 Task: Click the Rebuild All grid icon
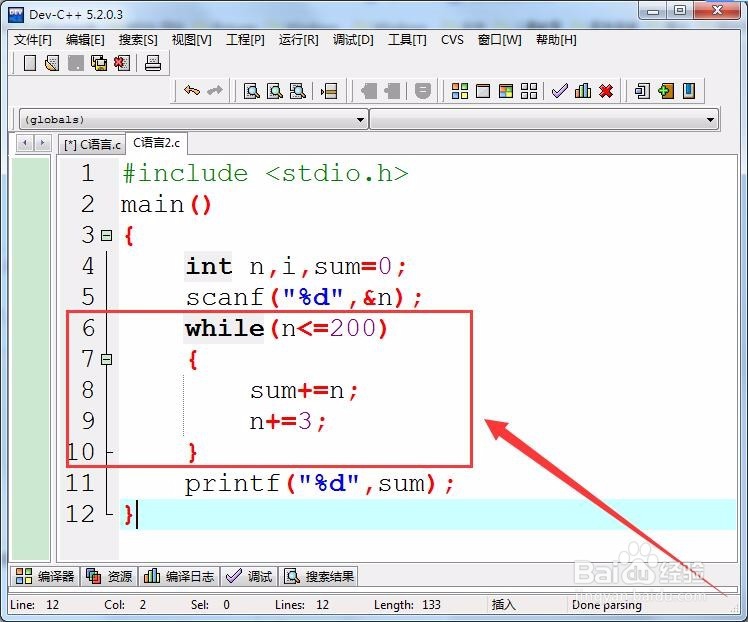coord(529,91)
